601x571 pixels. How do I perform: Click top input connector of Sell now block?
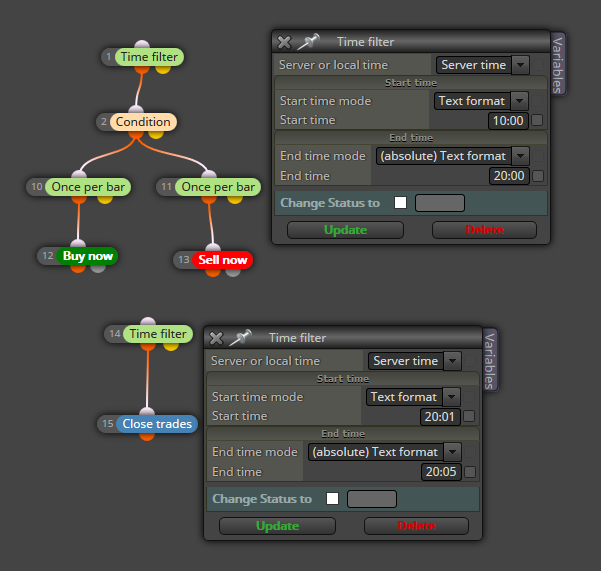(x=213, y=247)
